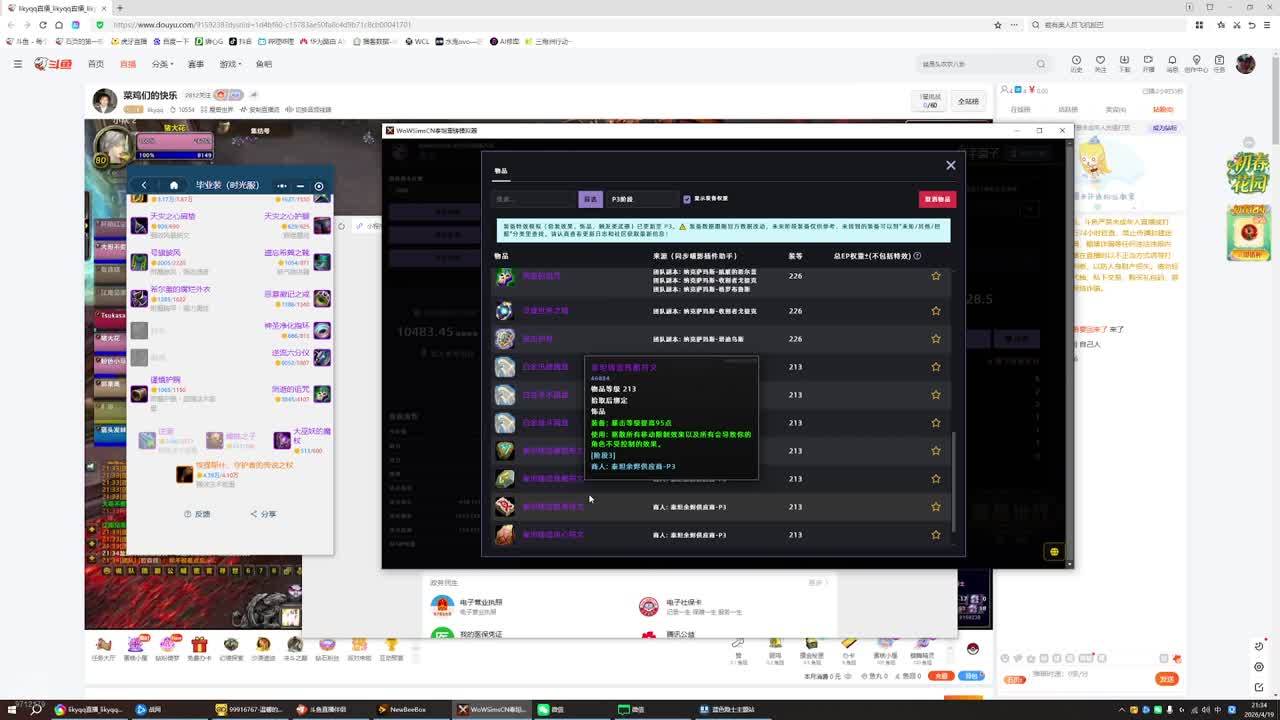
Task: Open notifications bell icon in header
Action: tap(1171, 61)
